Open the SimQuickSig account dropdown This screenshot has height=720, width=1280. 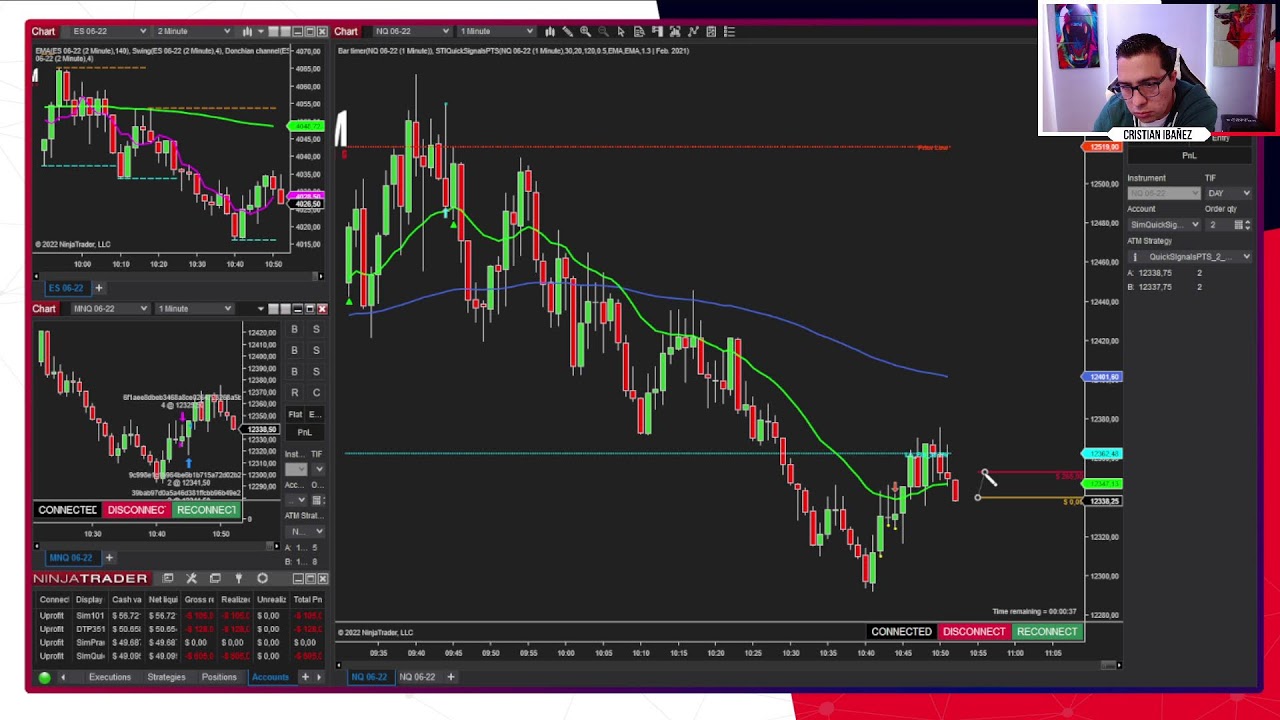(x=1164, y=225)
